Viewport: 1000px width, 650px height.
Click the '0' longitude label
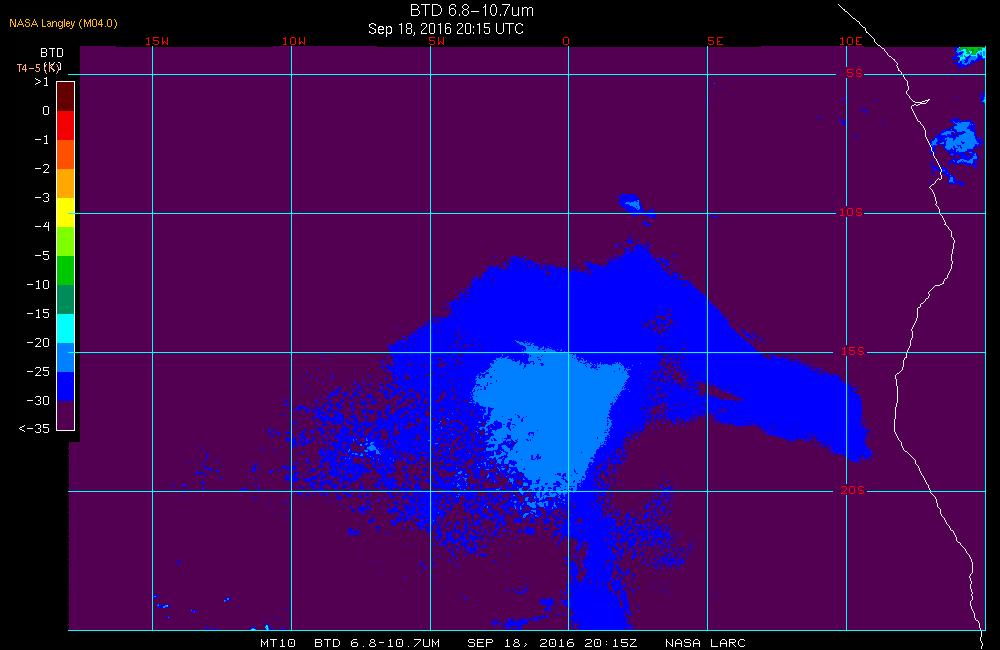566,41
